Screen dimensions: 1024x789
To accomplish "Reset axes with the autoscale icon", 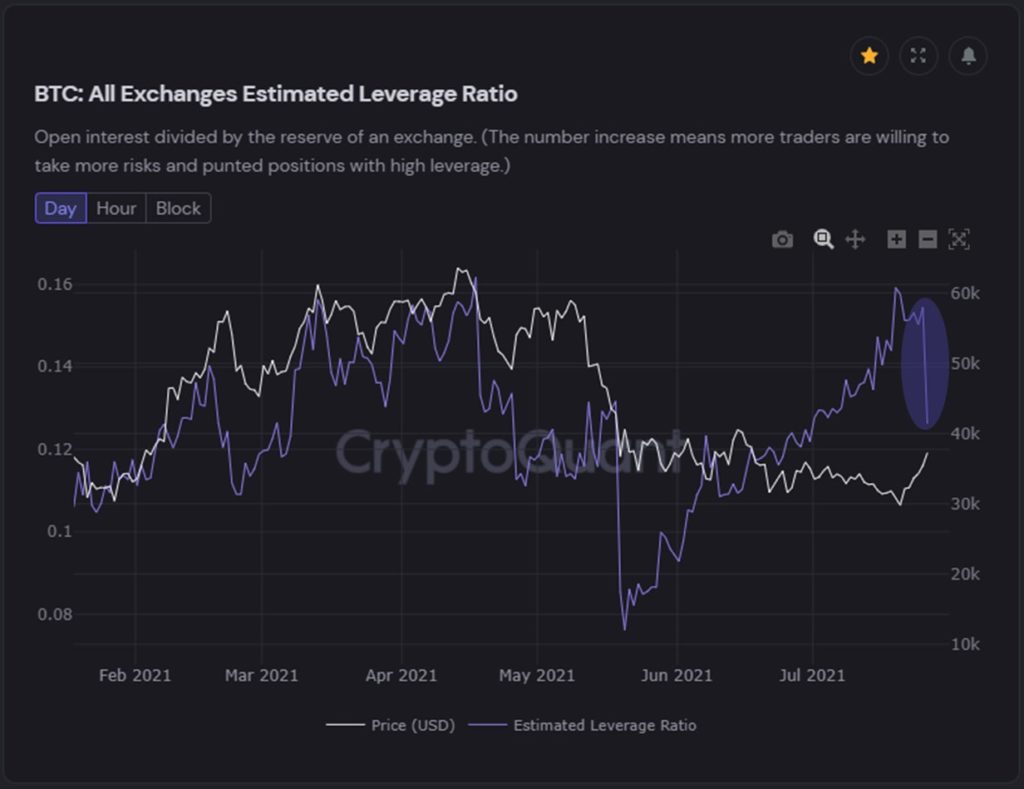I will click(x=958, y=239).
